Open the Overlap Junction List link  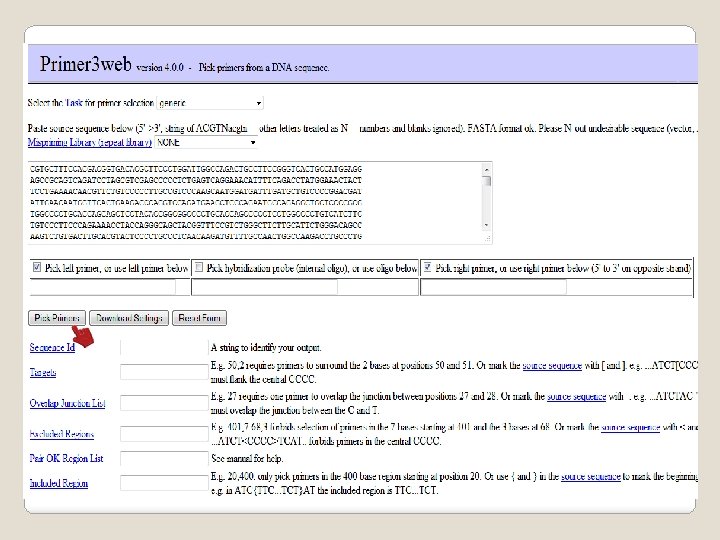68,403
